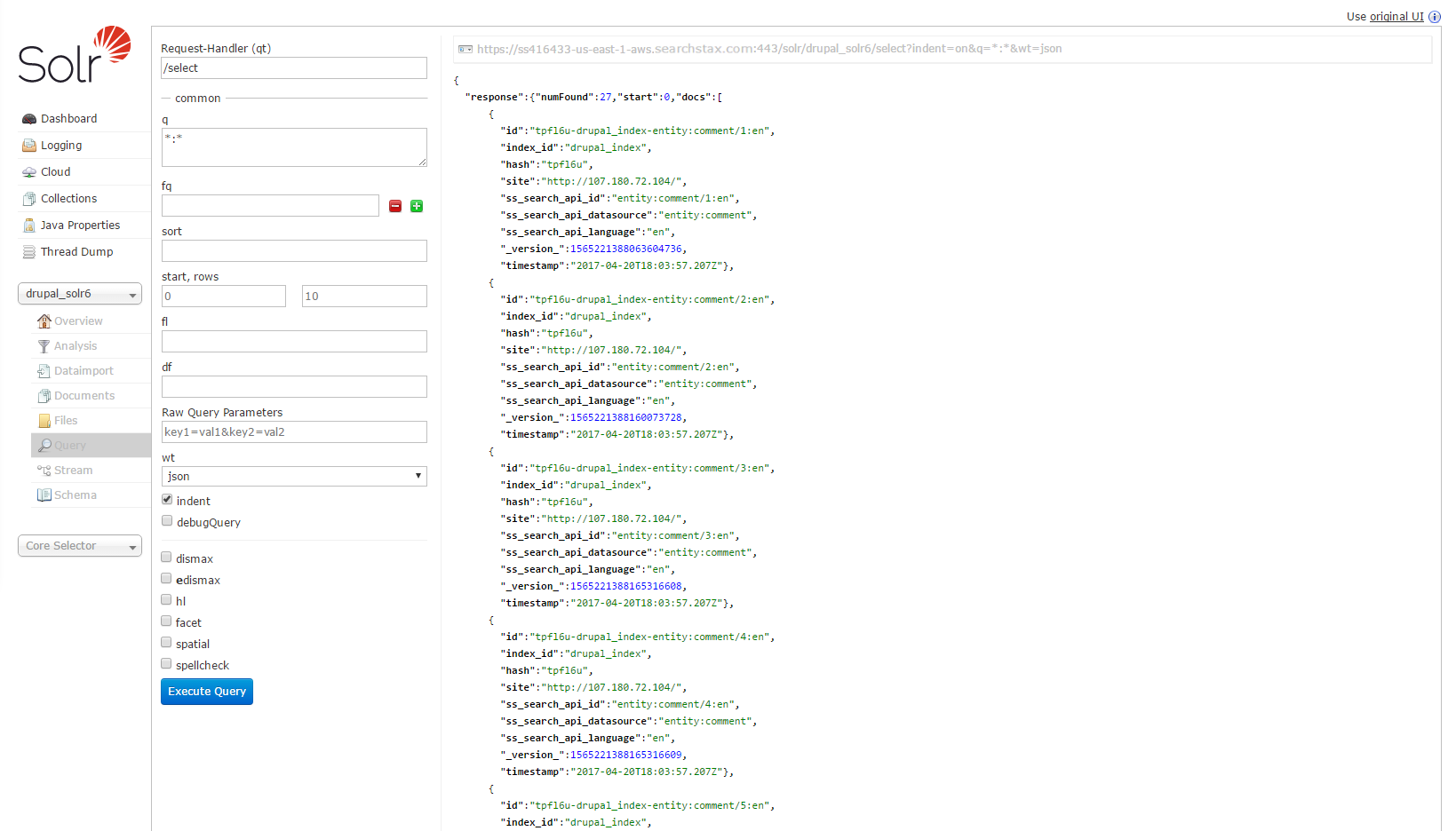Click id text for comment/2:en

tap(648, 300)
